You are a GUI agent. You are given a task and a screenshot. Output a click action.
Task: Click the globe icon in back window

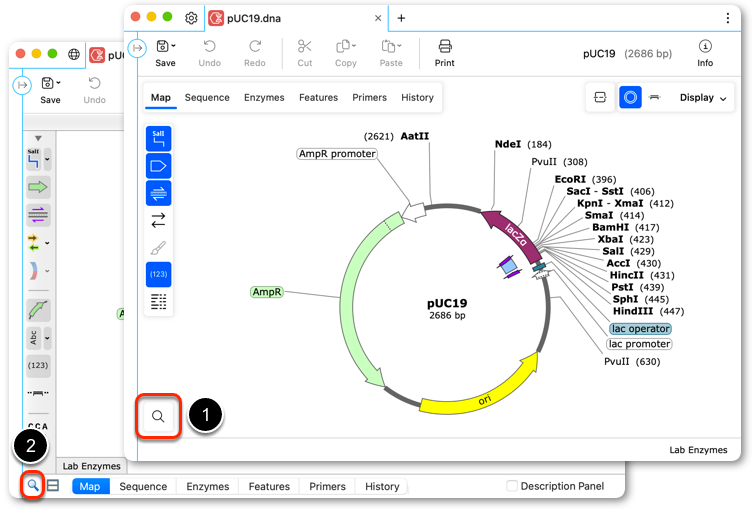(74, 54)
